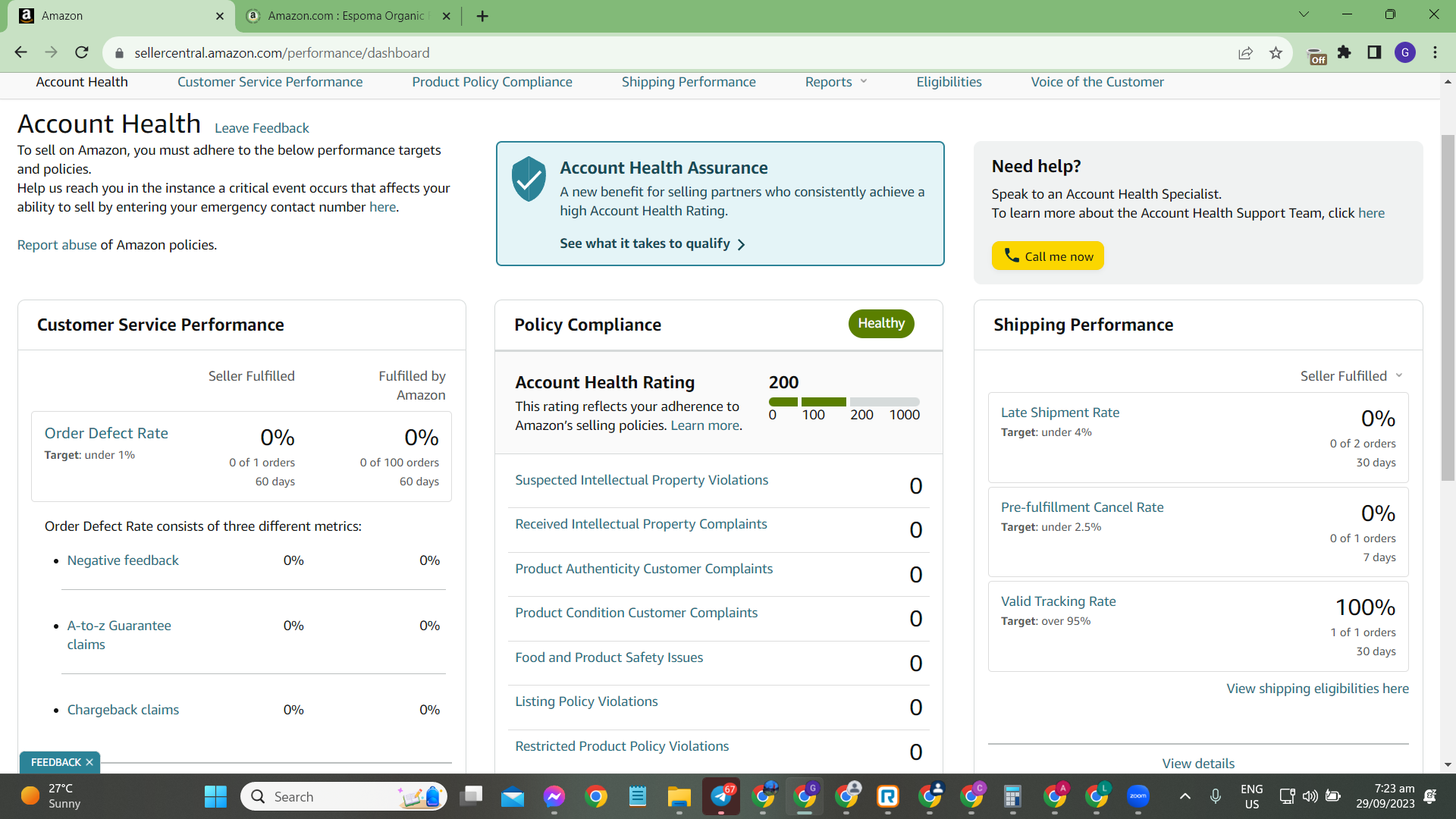Open Product Authenticity Customer Complaints
Screen dimensions: 1456x819
click(644, 569)
